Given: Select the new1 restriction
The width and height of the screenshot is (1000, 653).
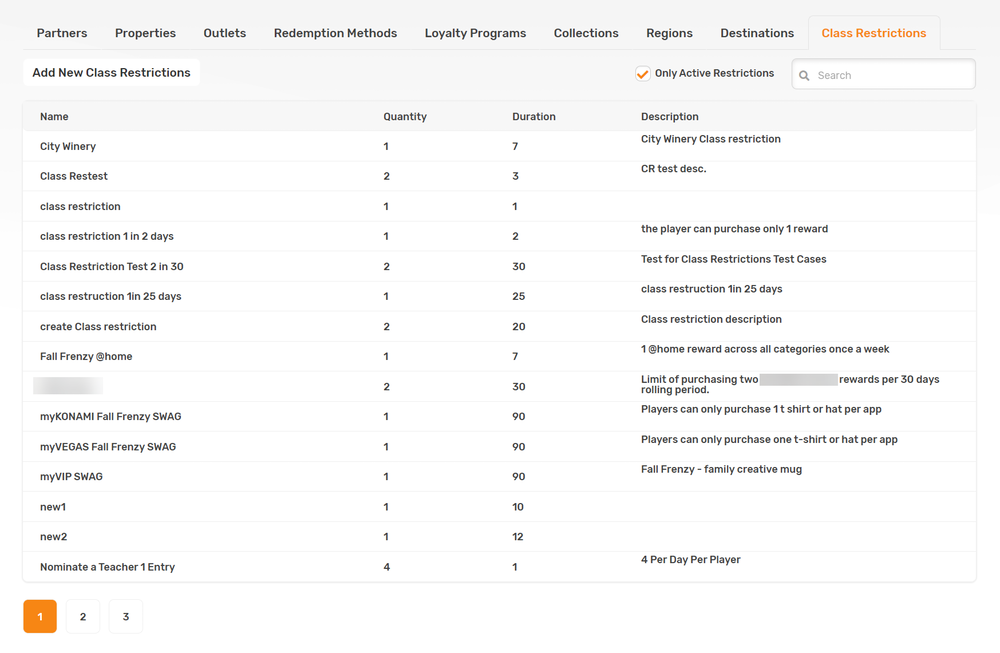Looking at the screenshot, I should point(499,507).
